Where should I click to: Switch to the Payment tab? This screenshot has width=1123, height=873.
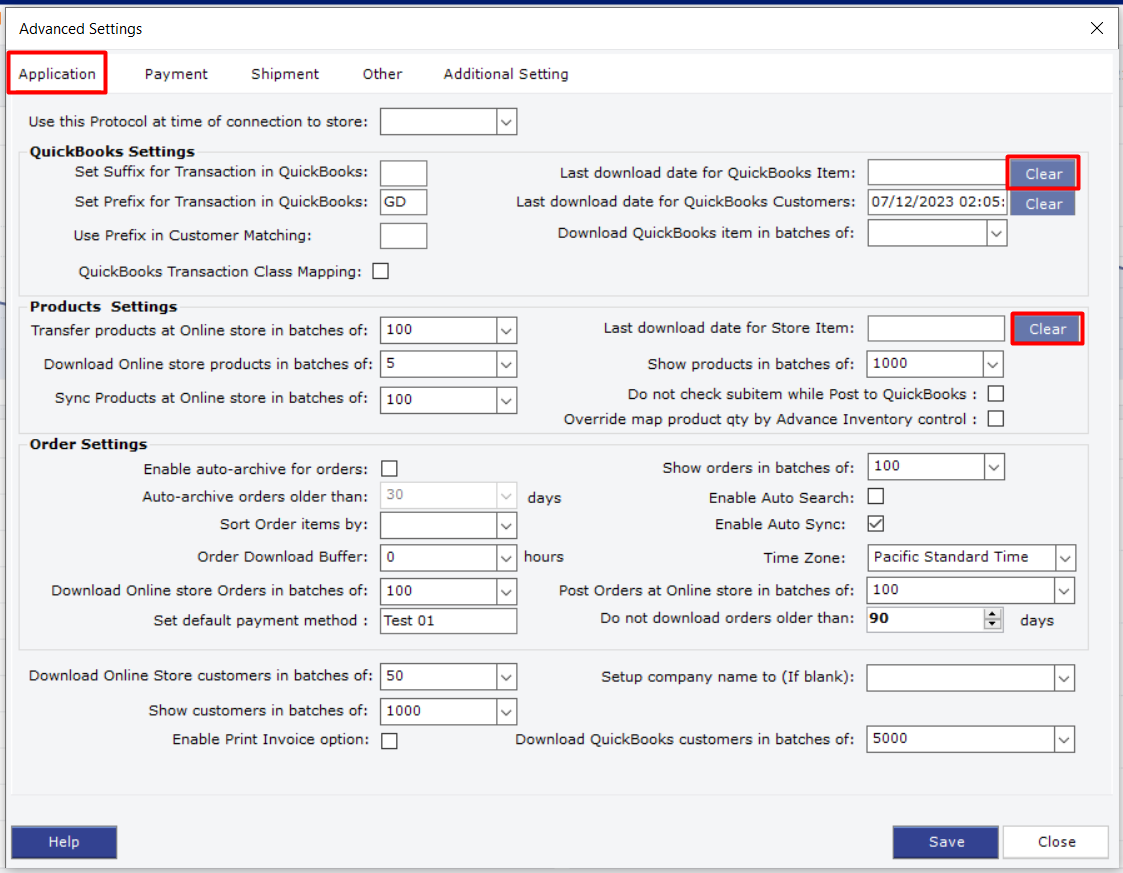click(176, 74)
